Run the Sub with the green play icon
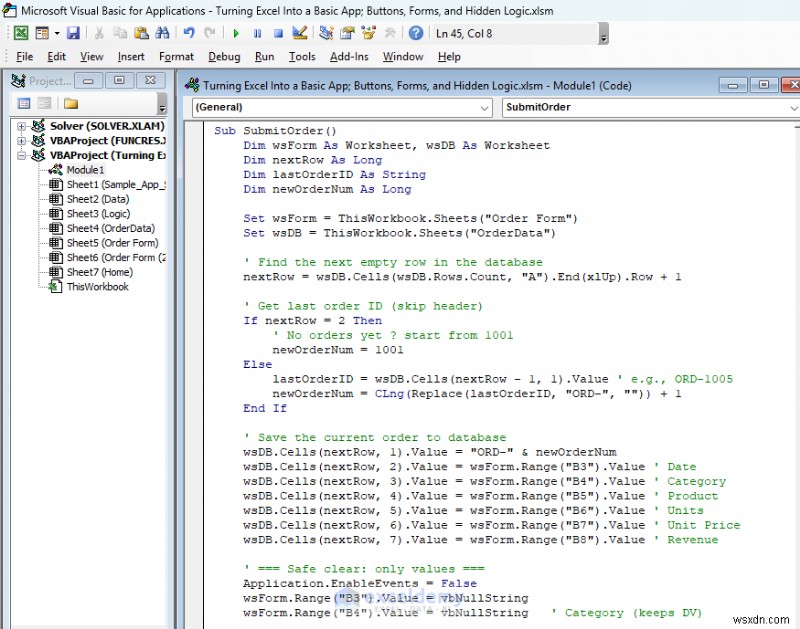 click(x=236, y=34)
